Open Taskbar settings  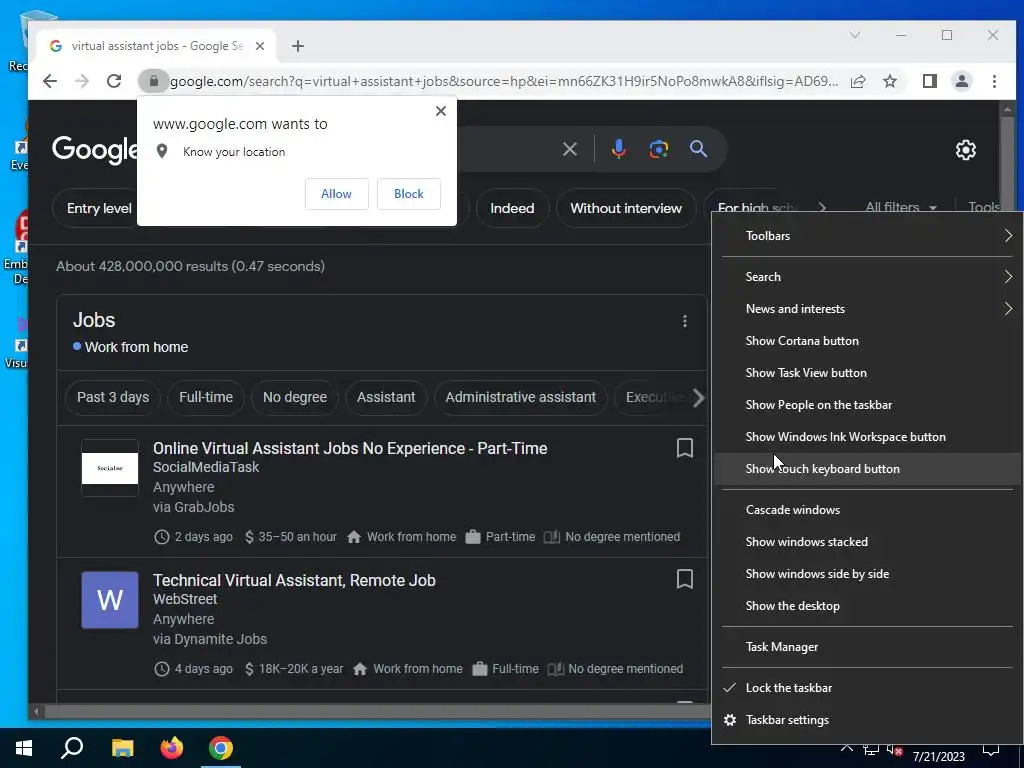pyautogui.click(x=867, y=720)
